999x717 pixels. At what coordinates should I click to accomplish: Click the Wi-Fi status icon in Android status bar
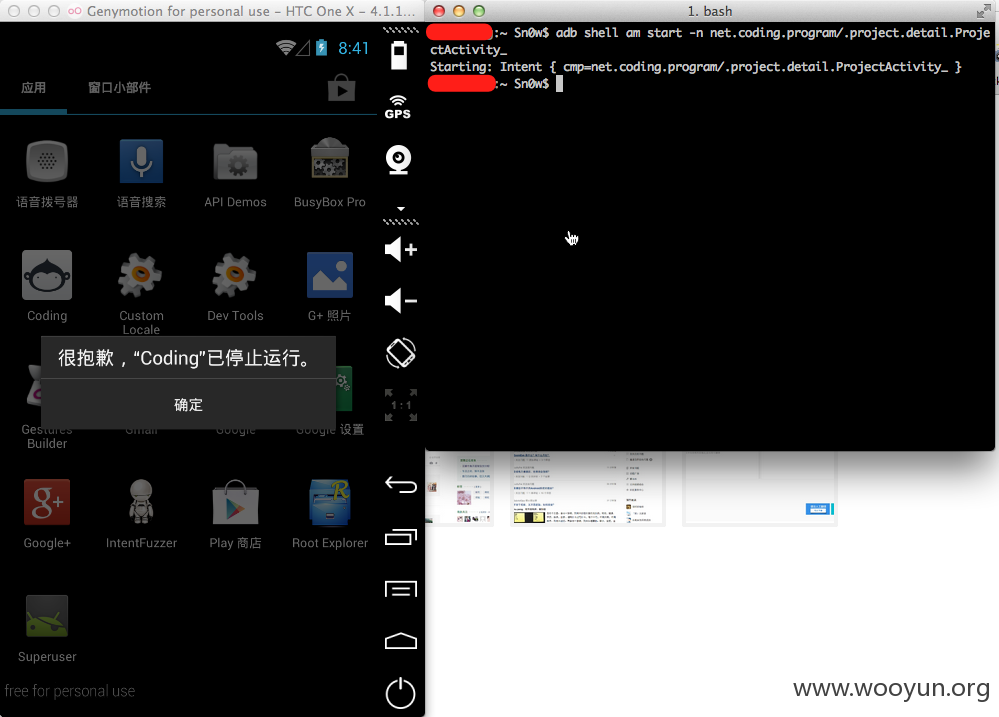click(285, 48)
